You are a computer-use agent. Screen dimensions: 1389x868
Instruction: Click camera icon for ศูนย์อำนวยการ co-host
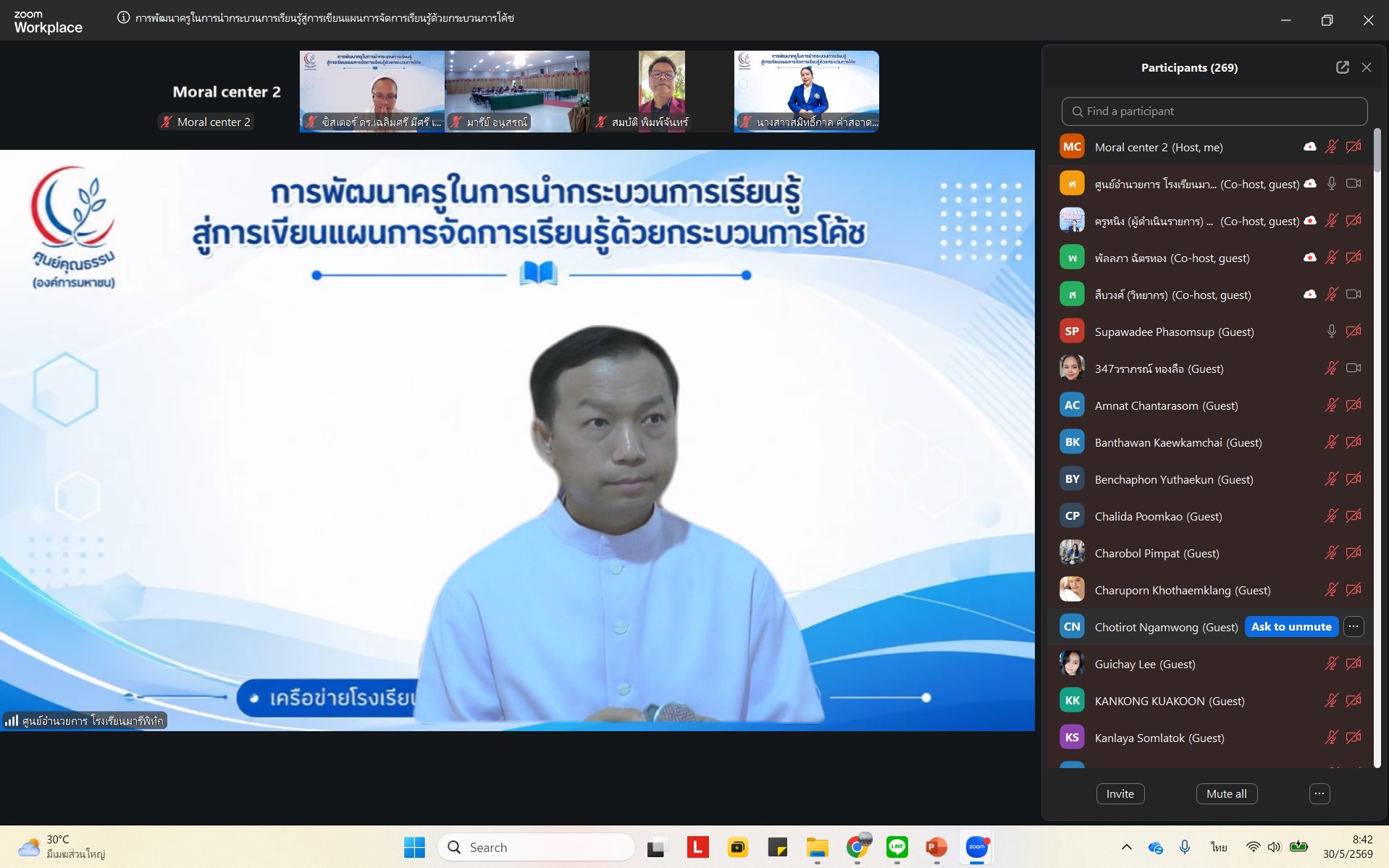coord(1354,184)
